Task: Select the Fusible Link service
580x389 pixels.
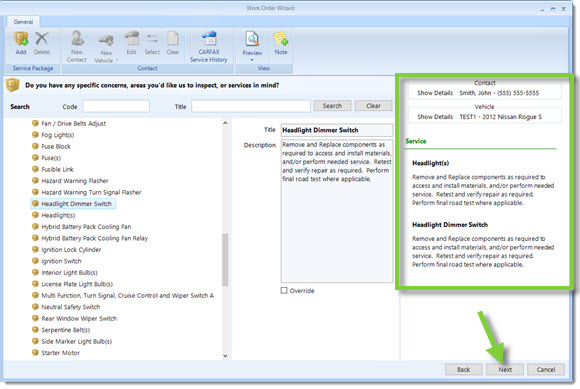Action: [57, 169]
